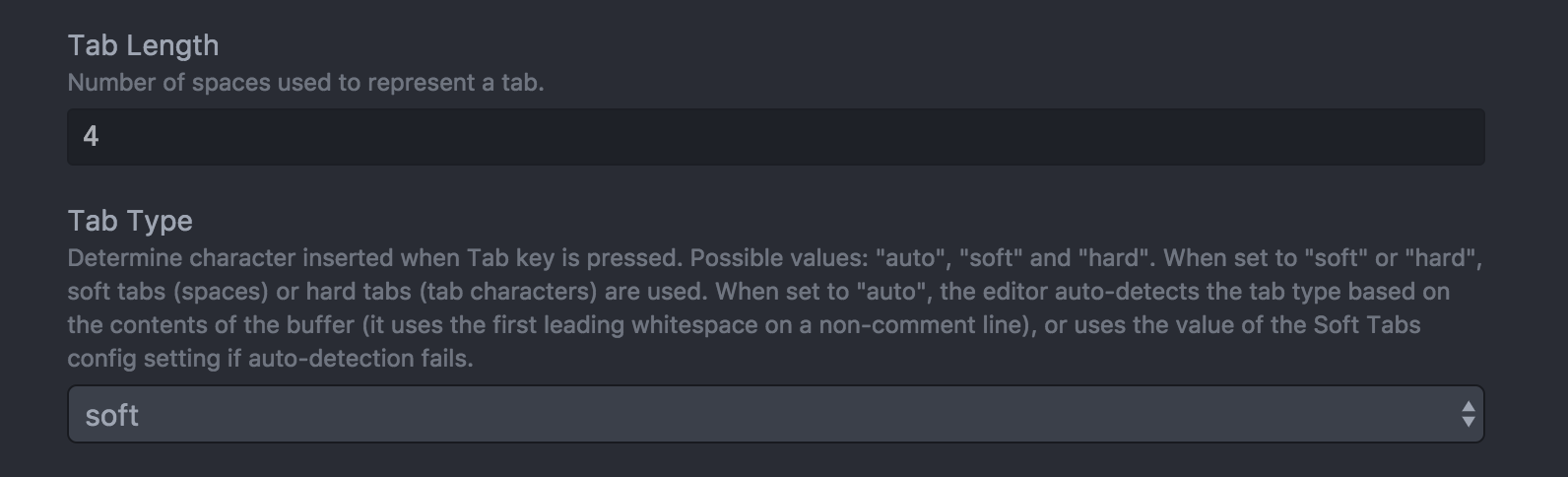The height and width of the screenshot is (477, 1568).
Task: Click the value 4 in Tab Length
Action: click(x=91, y=137)
